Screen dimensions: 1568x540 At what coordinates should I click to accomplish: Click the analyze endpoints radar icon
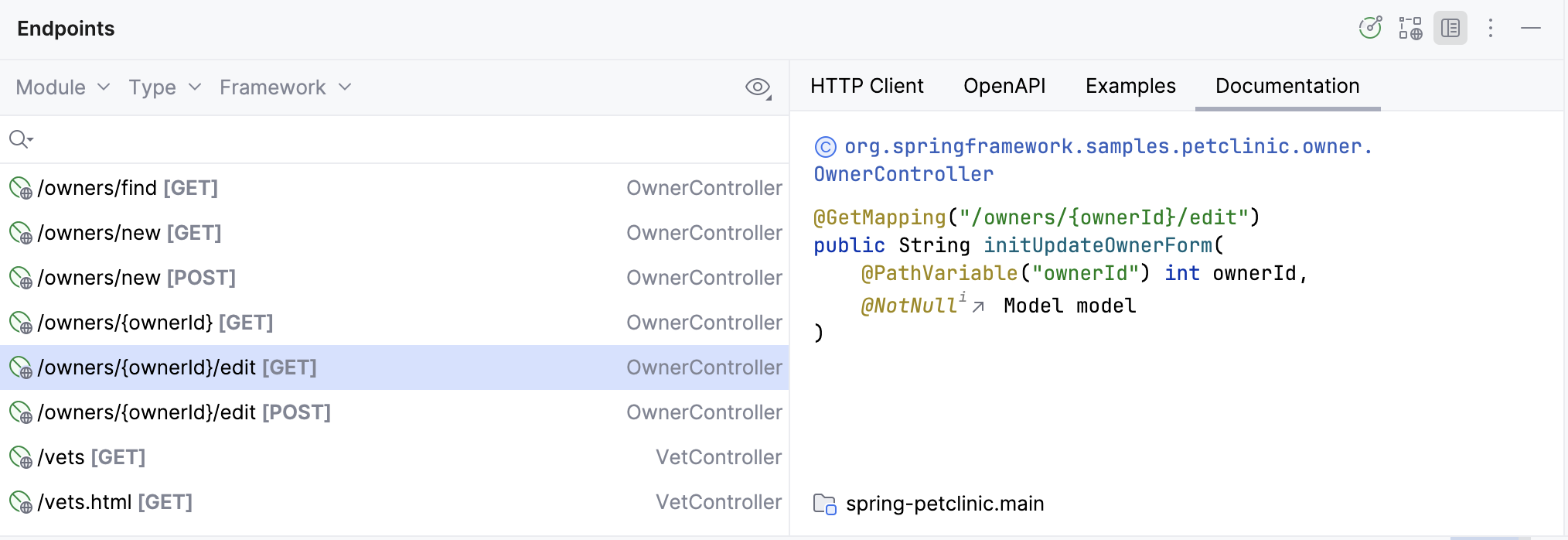1370,29
